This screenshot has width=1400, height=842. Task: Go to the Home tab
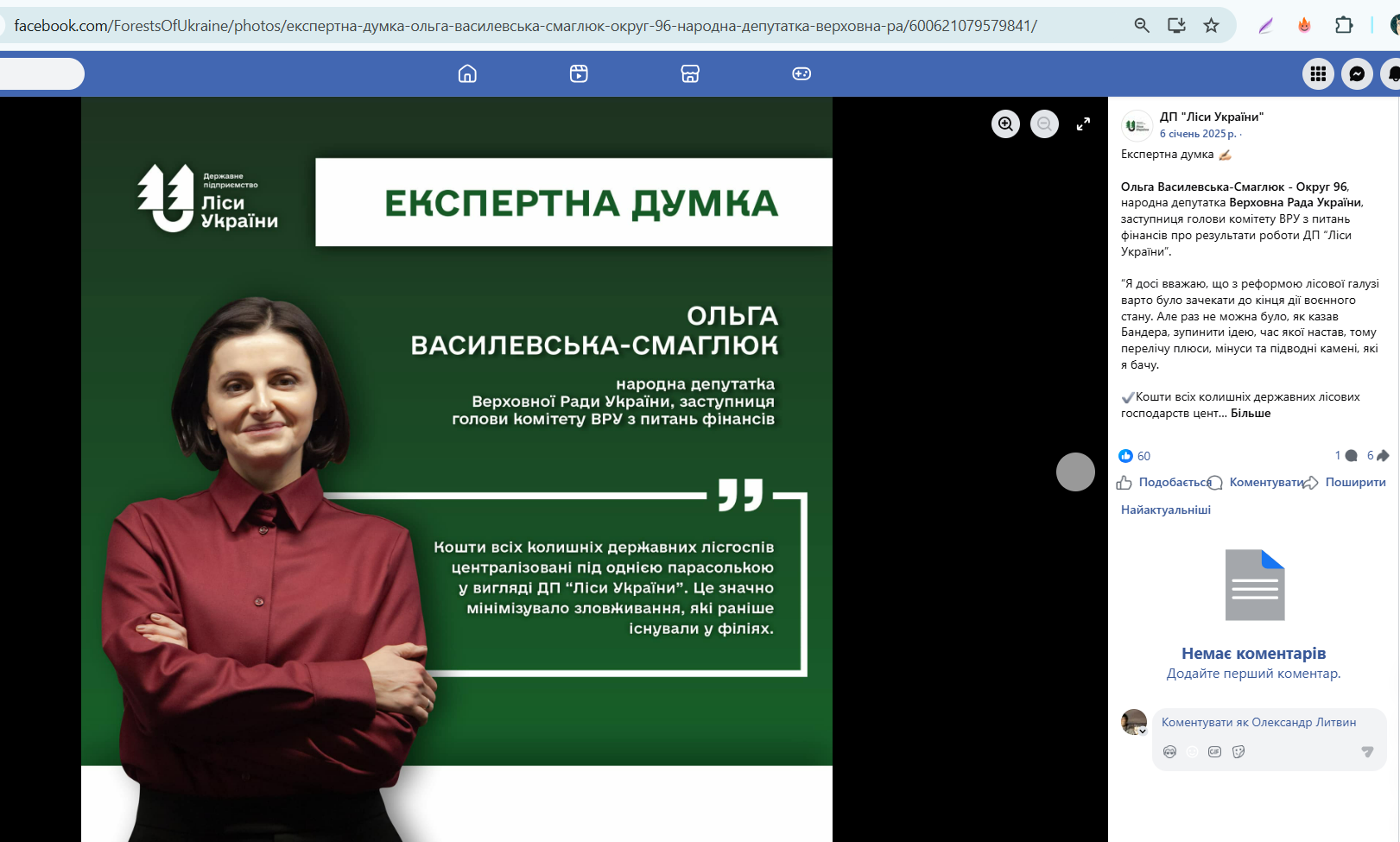(467, 73)
